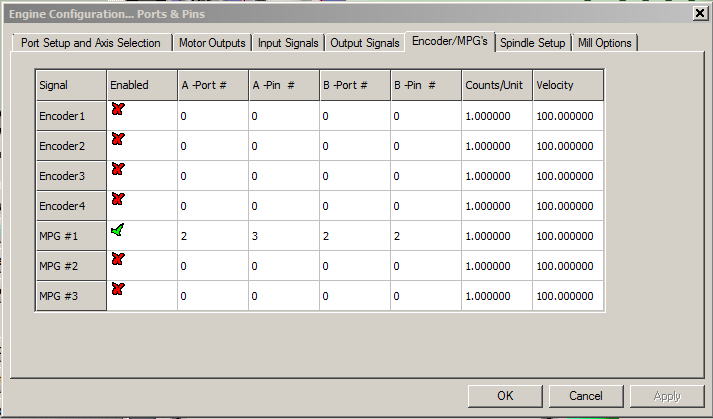
Task: Select the MPG #3 row label
Action: (x=71, y=296)
